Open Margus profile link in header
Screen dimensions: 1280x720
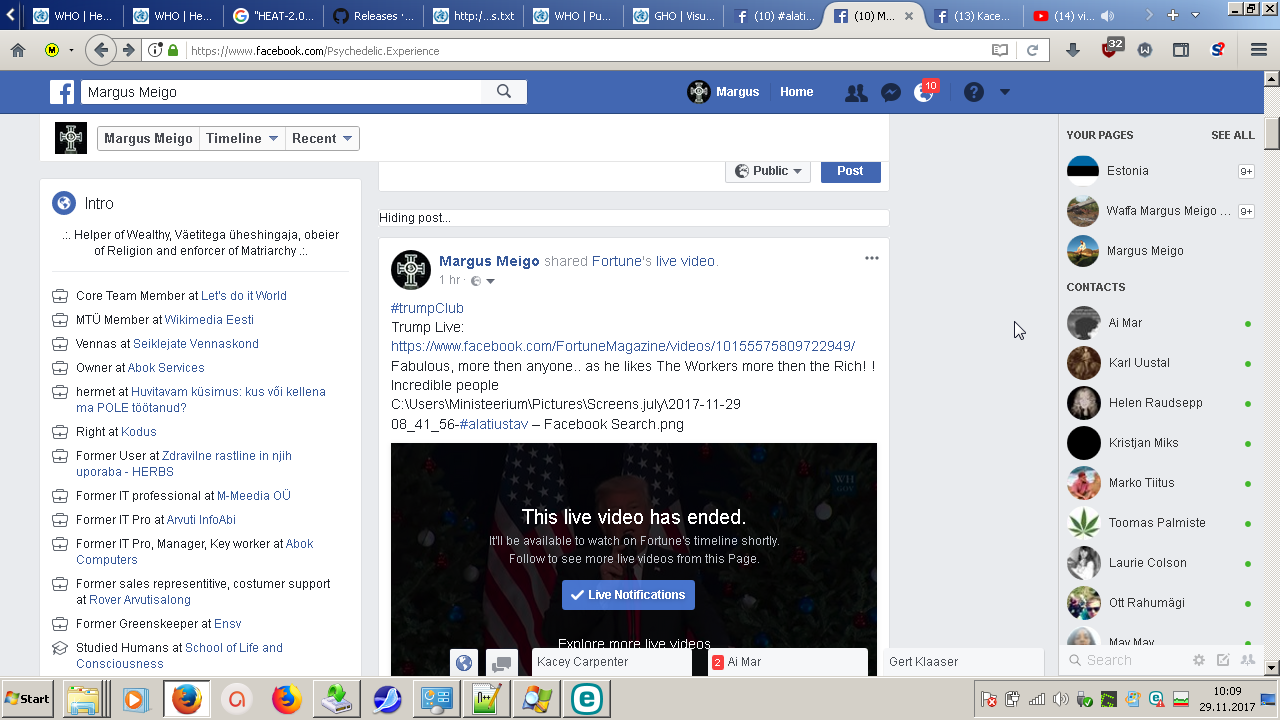tap(723, 92)
